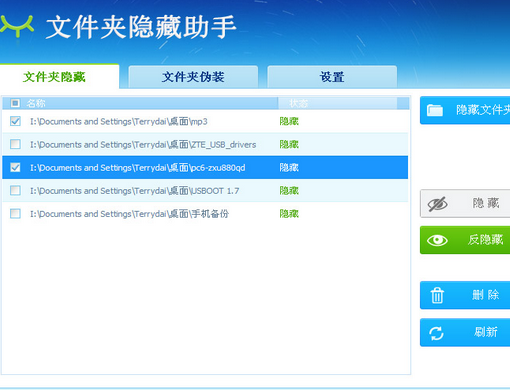Open the 文件夹伪装 tab

(x=193, y=77)
